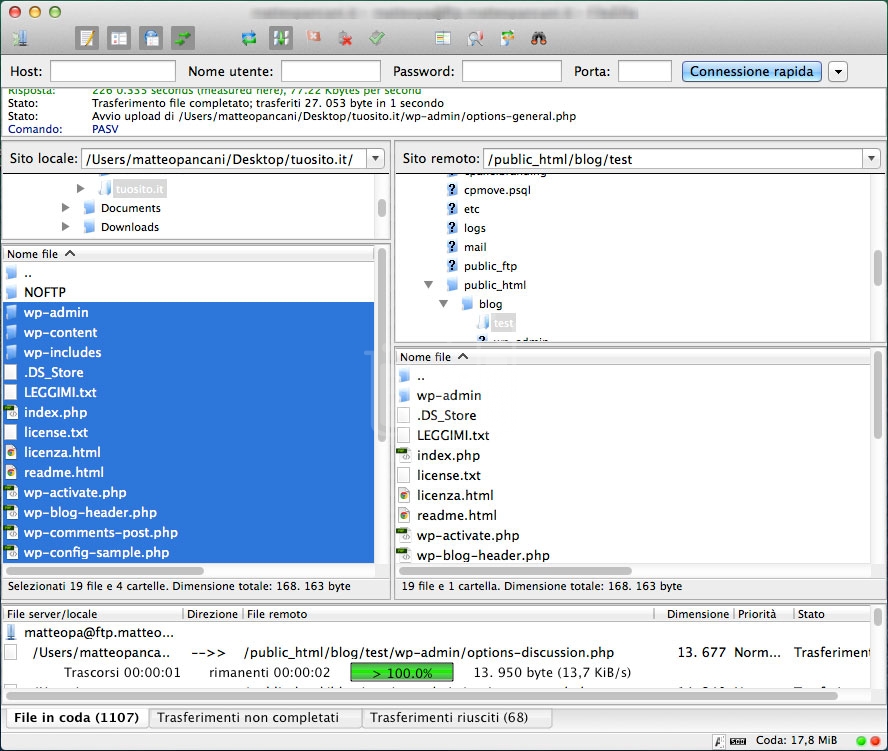
Task: Open the Sito remoto path dropdown
Action: tap(871, 159)
